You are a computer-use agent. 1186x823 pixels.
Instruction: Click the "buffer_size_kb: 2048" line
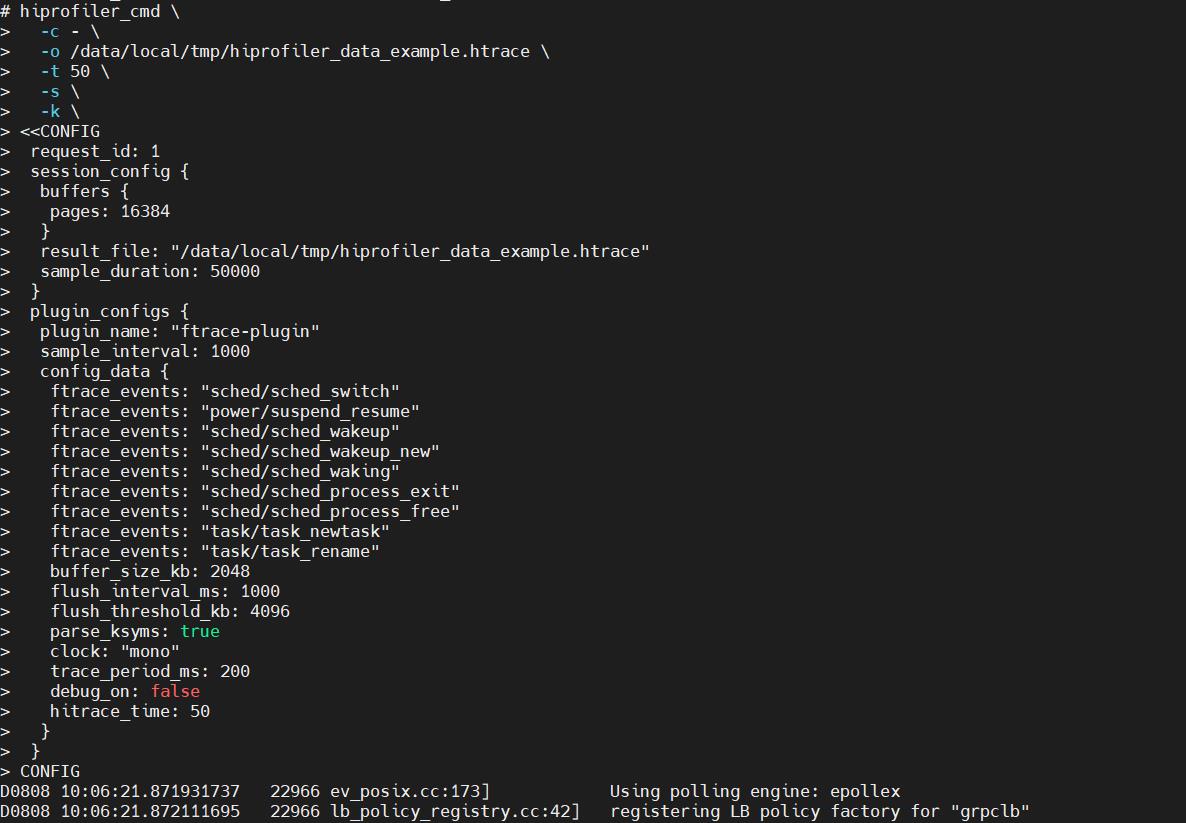(150, 571)
